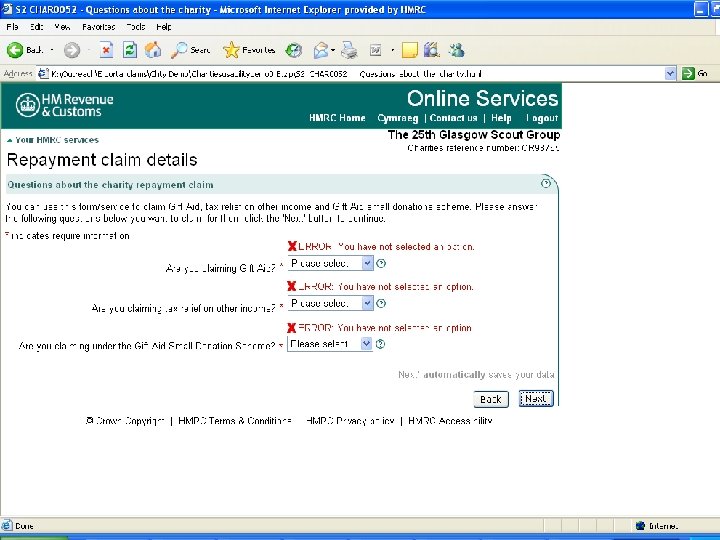The width and height of the screenshot is (720, 540).
Task: Click the 'Repayment claim details' heading
Action: pos(102,160)
